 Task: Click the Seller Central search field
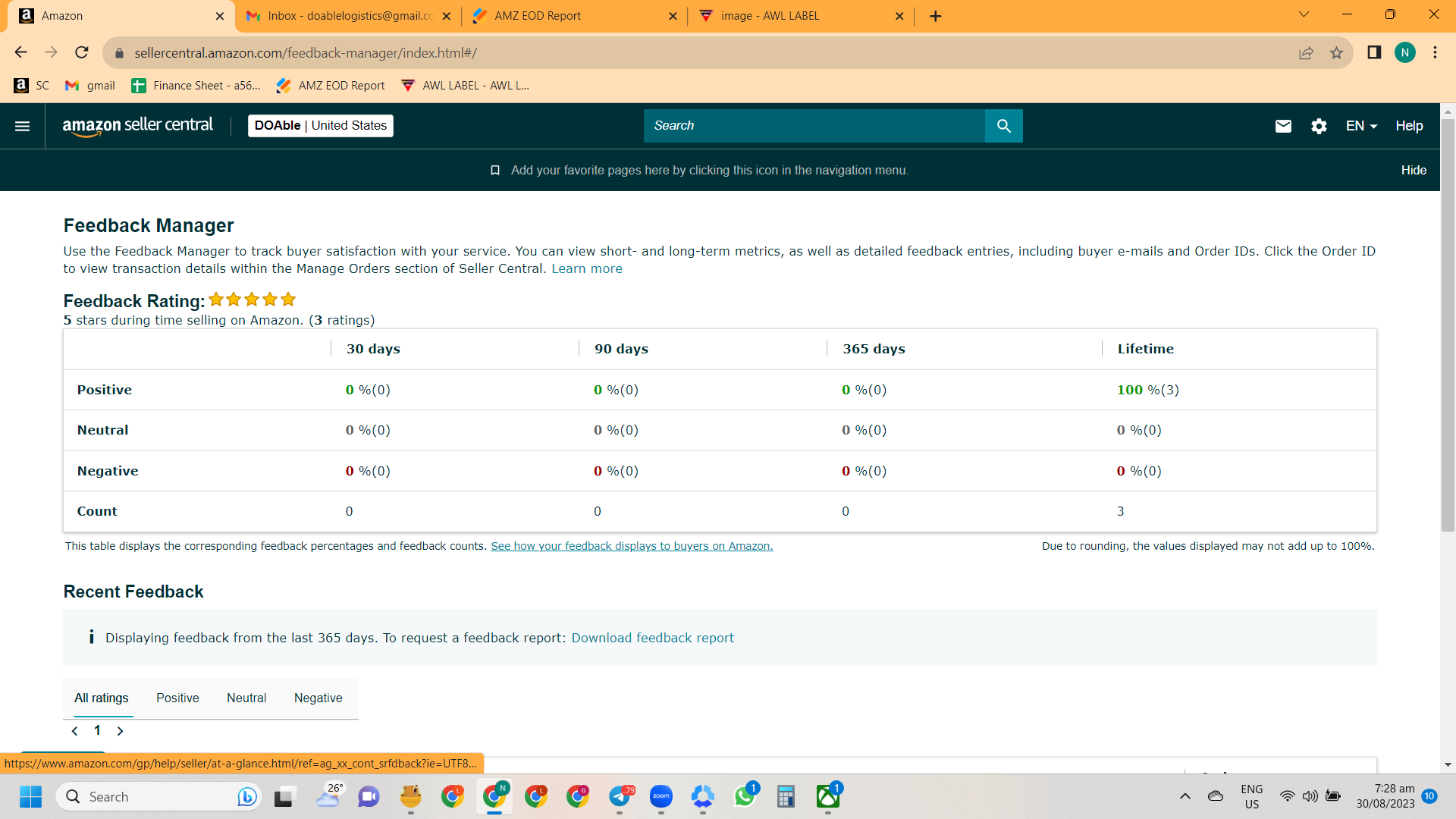814,126
